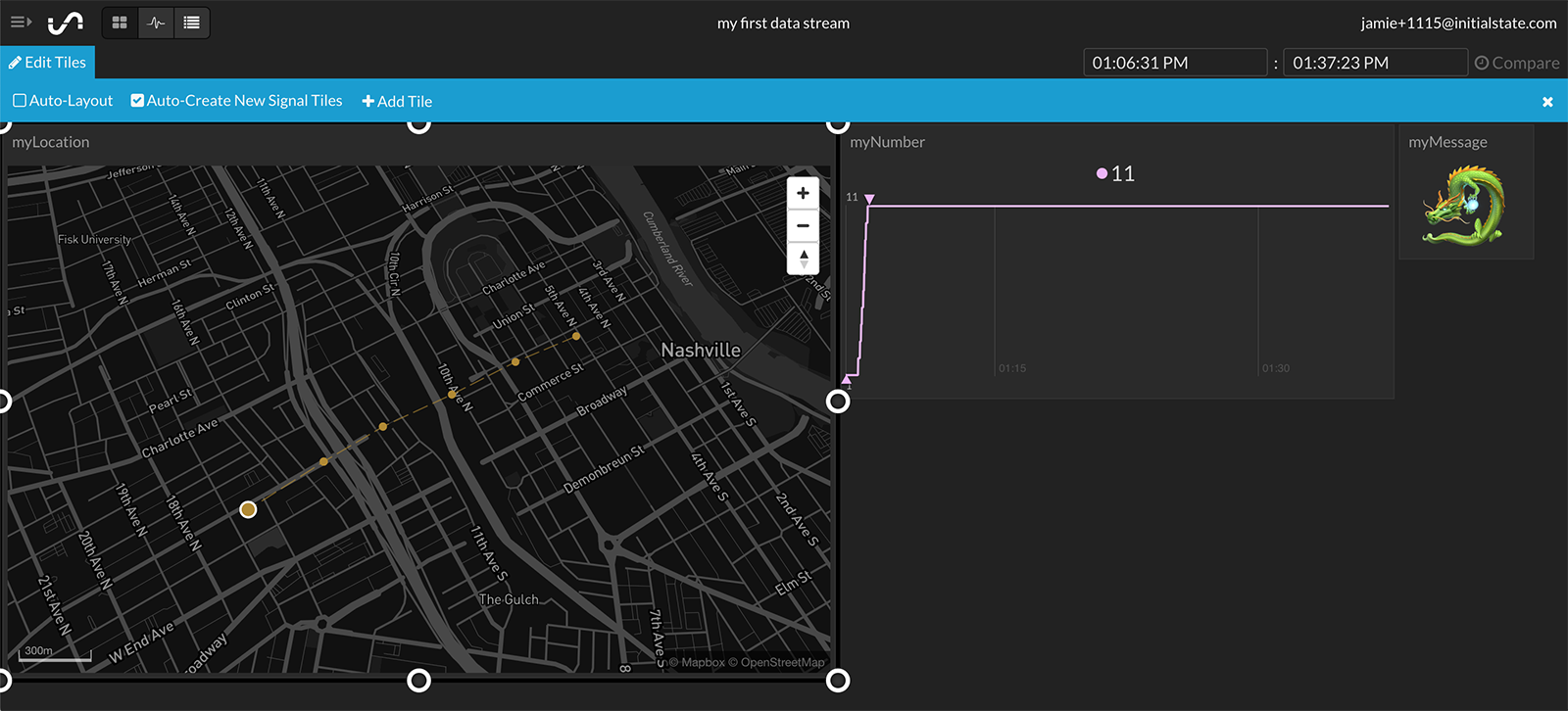The image size is (1568, 711).
Task: Click the start time field 01:06:31 PM
Action: pyautogui.click(x=1174, y=63)
